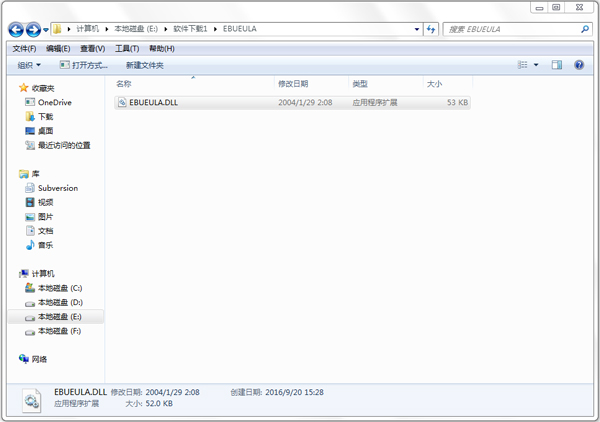This screenshot has height=422, width=600.
Task: Select 软件下载1 in the address path
Action: click(x=190, y=29)
